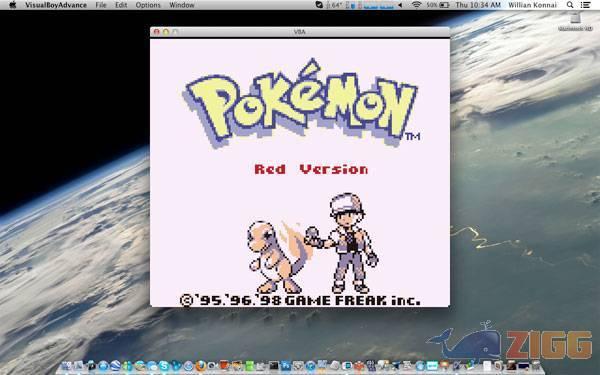Image resolution: width=600 pixels, height=375 pixels.
Task: Click the VBA window title bar
Action: 300,32
